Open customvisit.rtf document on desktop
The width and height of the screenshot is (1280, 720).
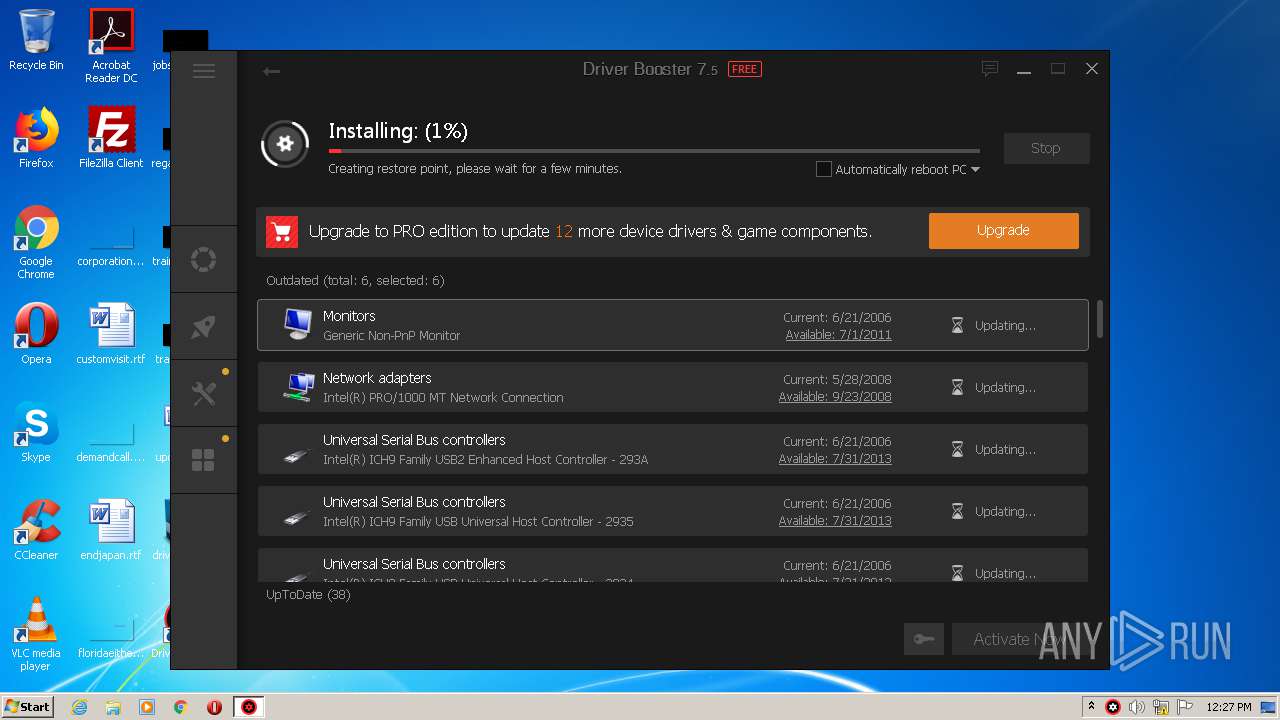click(x=111, y=334)
